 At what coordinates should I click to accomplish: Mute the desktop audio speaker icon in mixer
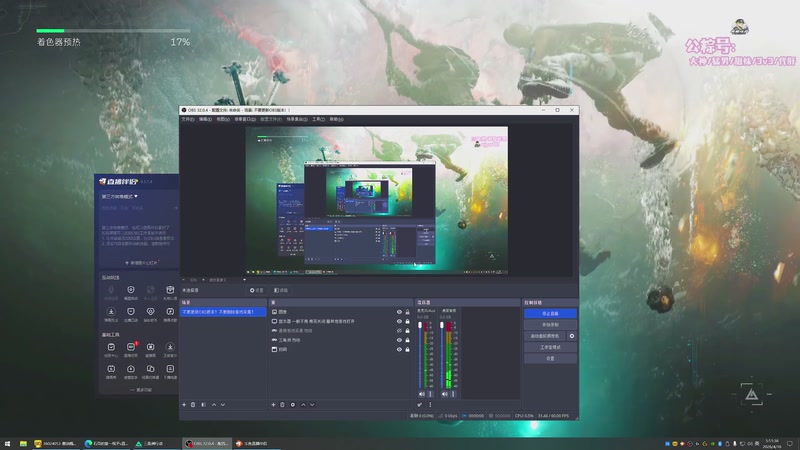421,394
